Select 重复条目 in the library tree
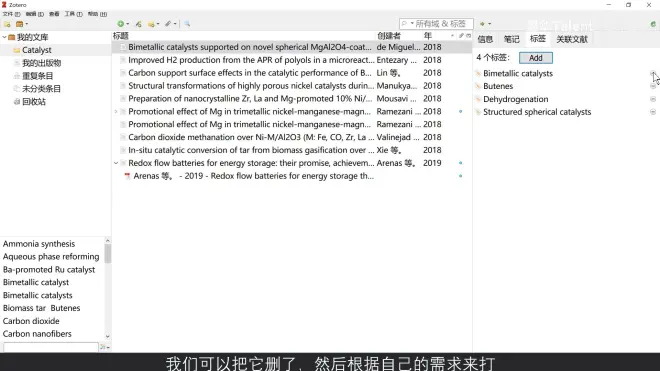The width and height of the screenshot is (660, 371). click(37, 76)
